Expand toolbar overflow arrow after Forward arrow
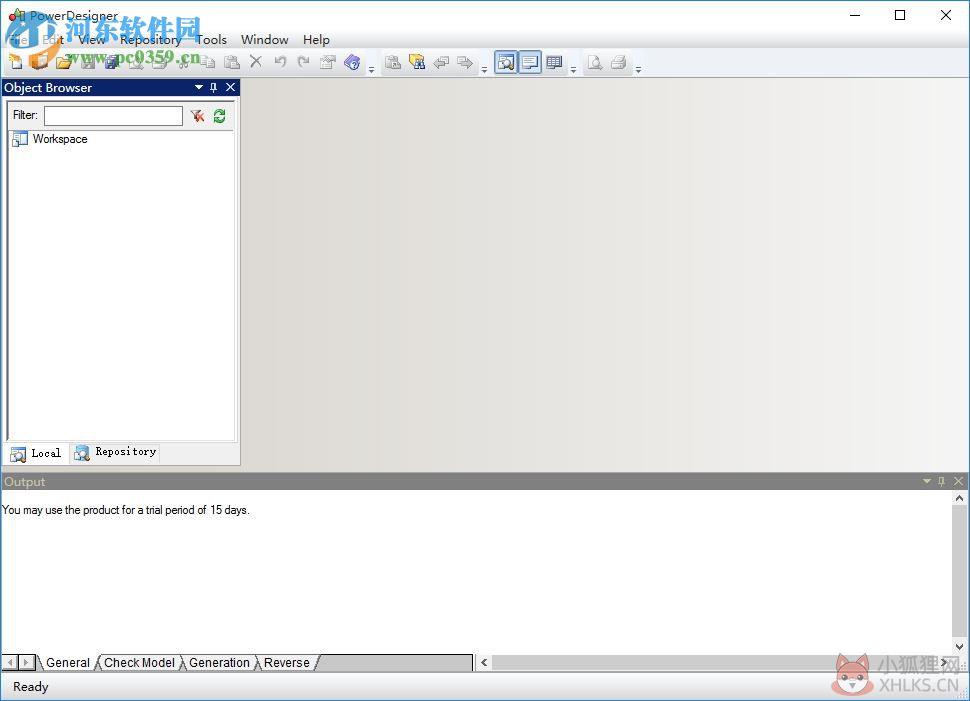Screen dimensions: 970x701 click(484, 69)
